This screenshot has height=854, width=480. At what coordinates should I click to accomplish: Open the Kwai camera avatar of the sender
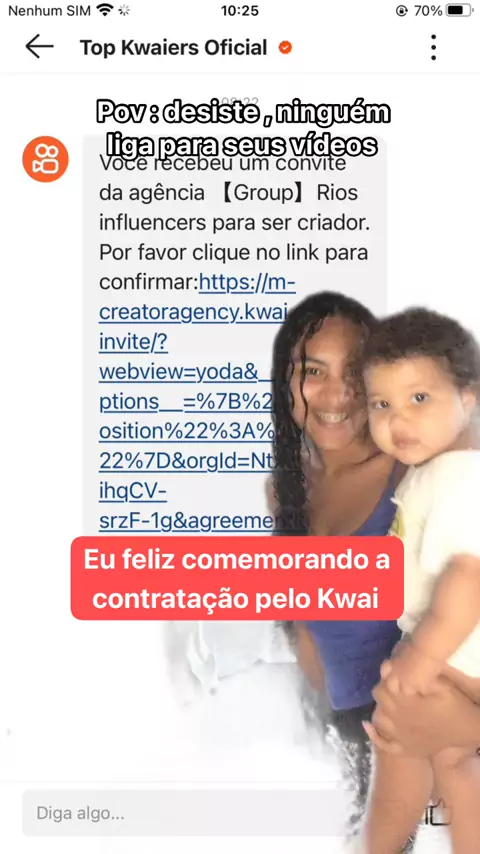tap(45, 159)
